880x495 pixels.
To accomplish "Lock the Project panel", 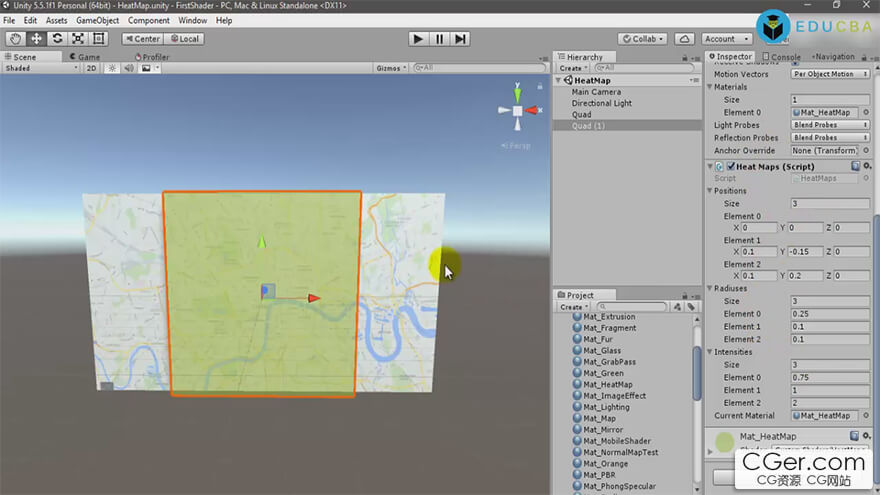I will point(685,296).
